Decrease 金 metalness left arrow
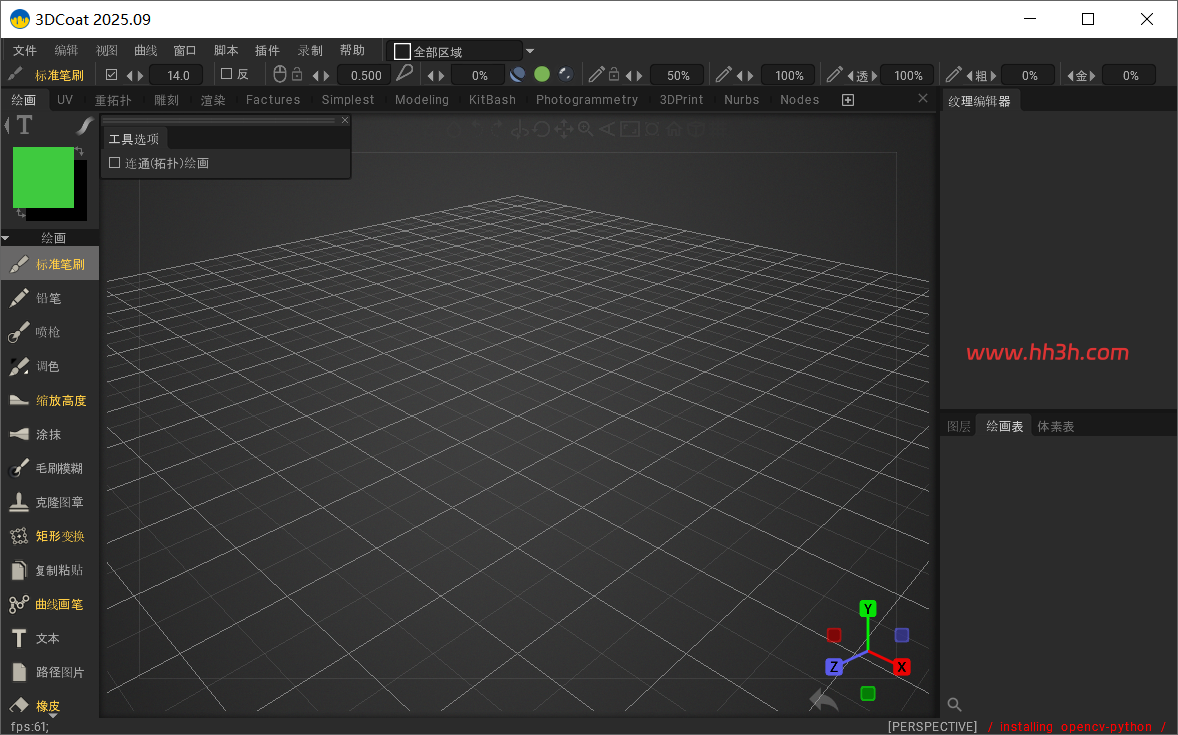 pyautogui.click(x=1071, y=75)
